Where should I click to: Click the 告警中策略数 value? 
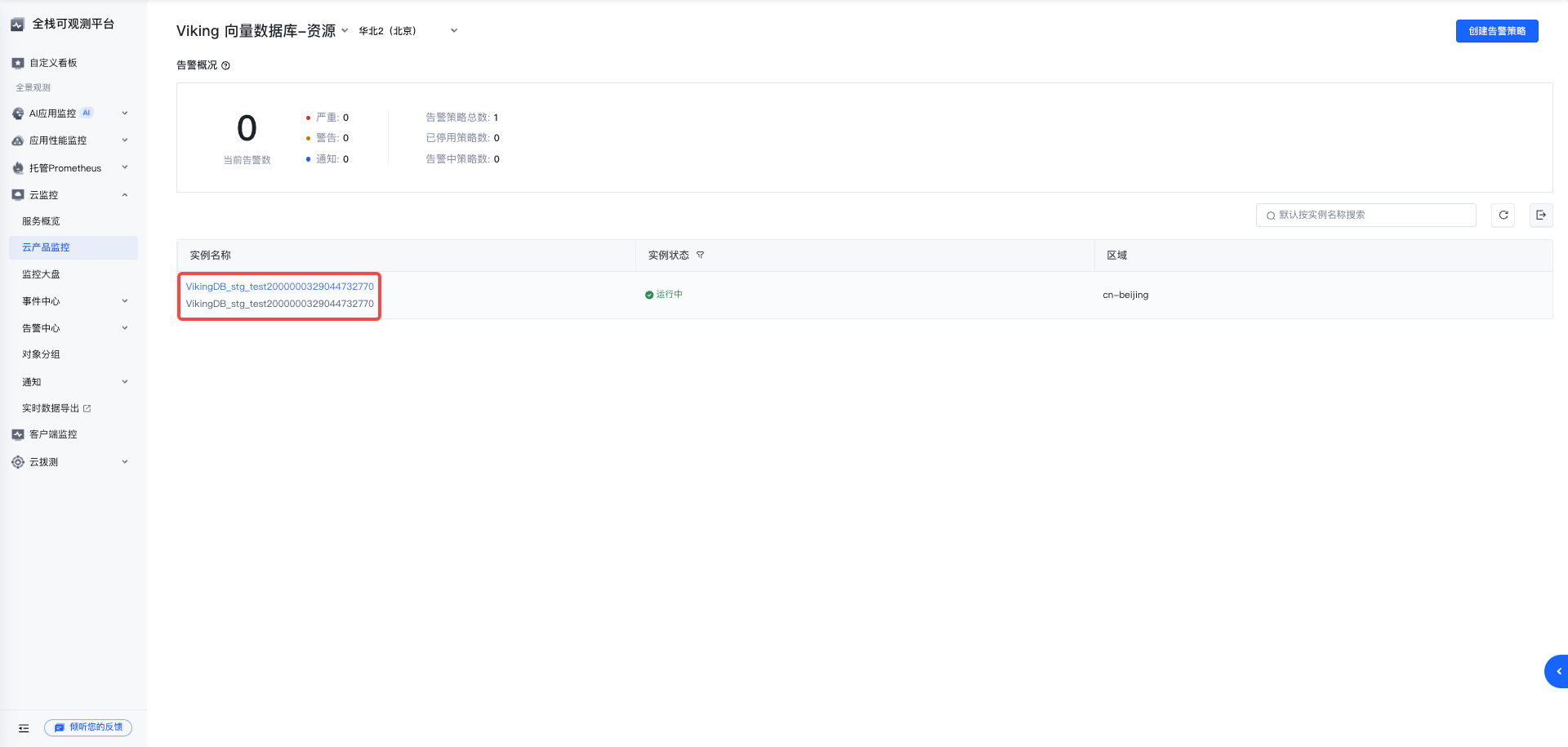[497, 159]
